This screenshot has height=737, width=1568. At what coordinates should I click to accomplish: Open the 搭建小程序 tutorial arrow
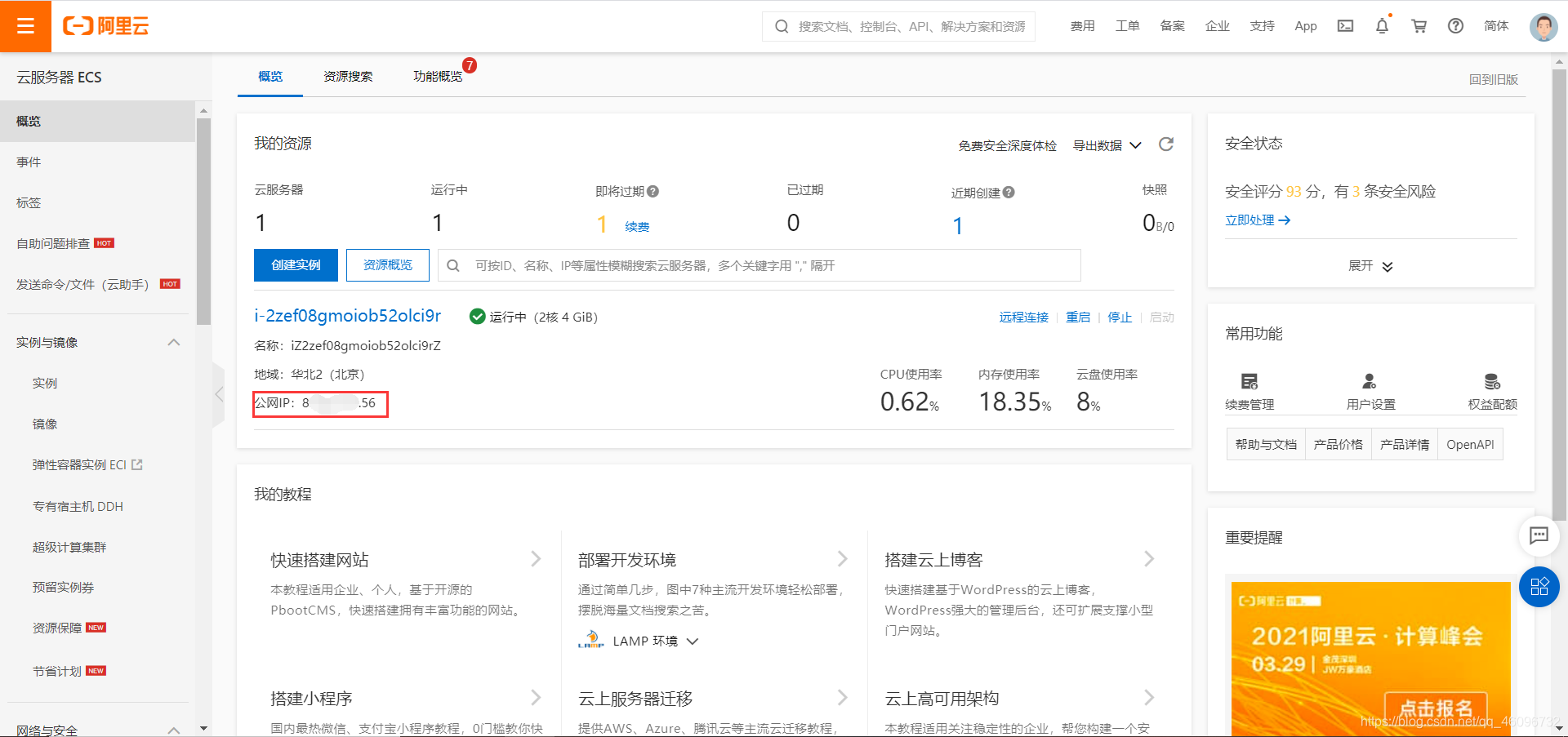coord(536,698)
